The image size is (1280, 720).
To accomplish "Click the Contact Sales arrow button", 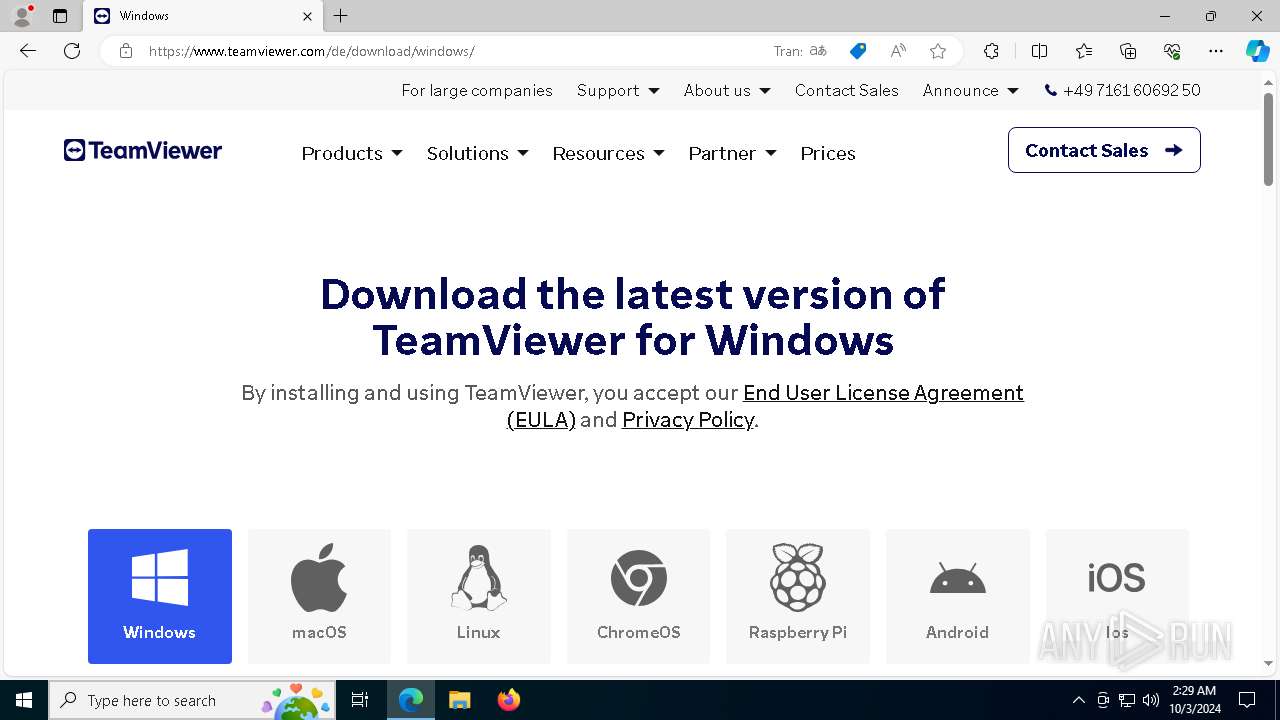I will 1104,150.
